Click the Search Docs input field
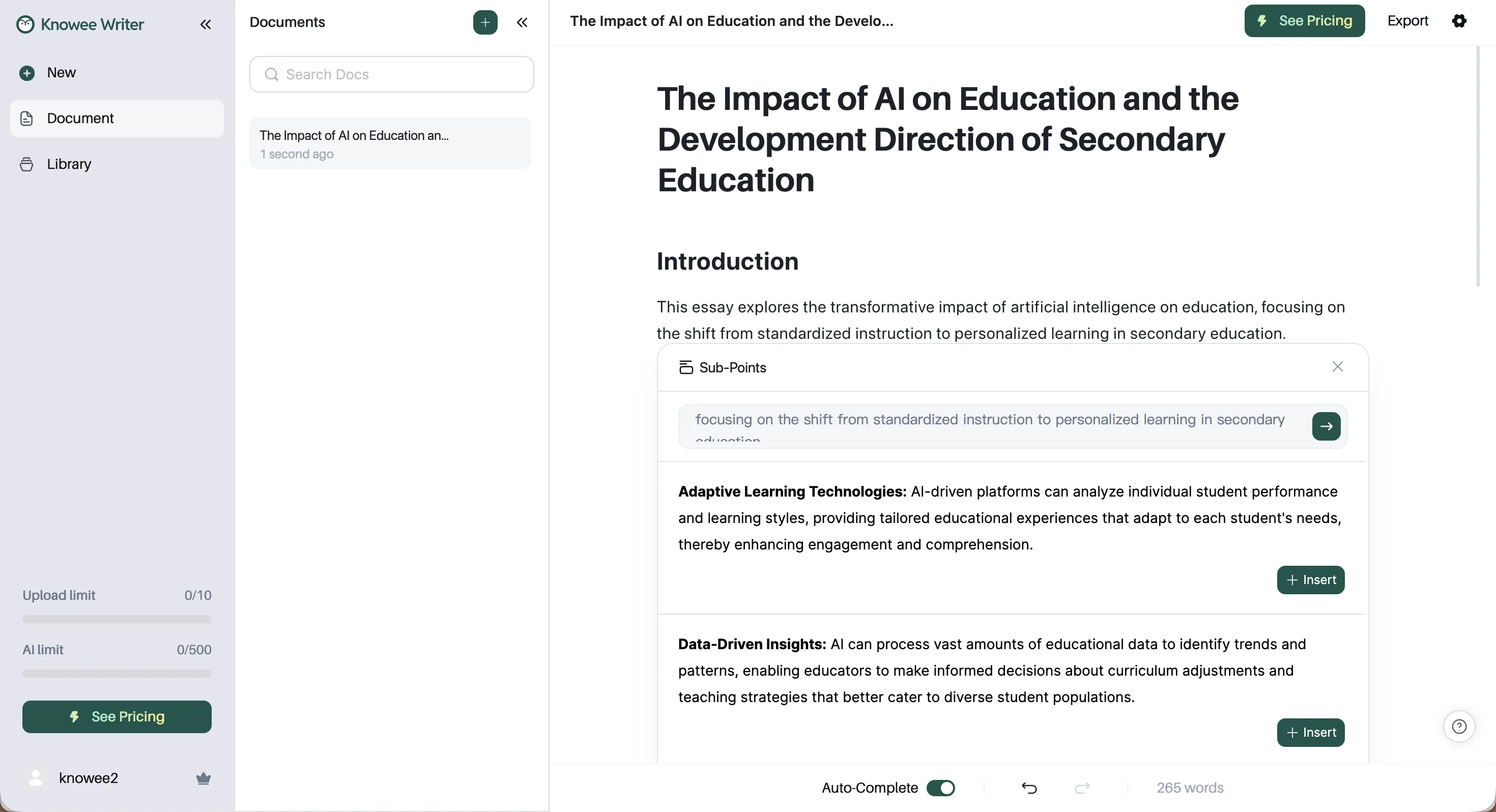Screen dimensions: 1496x812 tap(391, 74)
